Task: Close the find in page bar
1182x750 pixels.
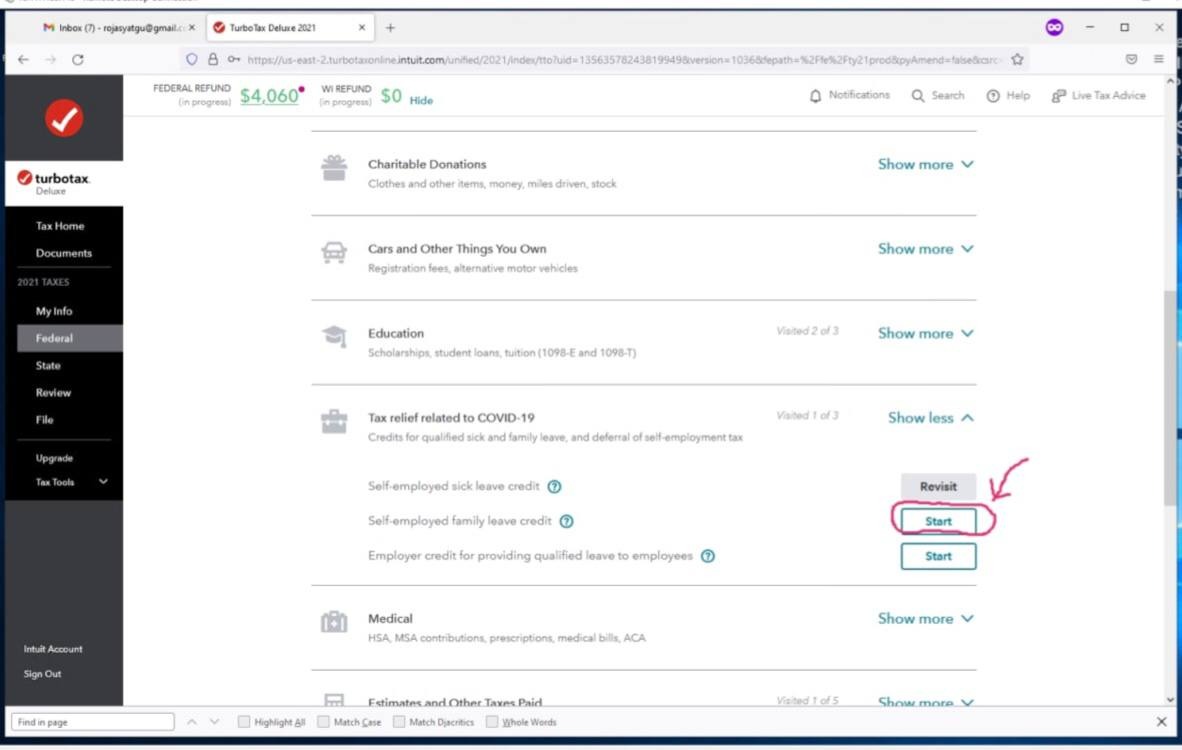Action: coord(1161,722)
